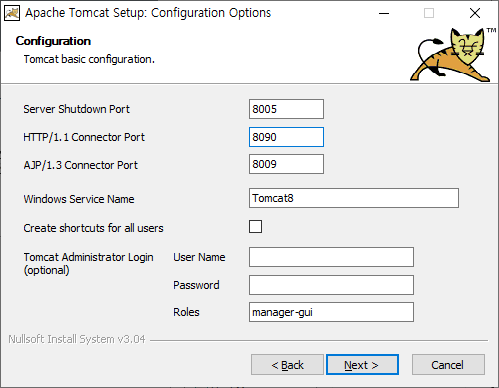Click the AJP/1.3 Connector Port label
Image resolution: width=499 pixels, height=388 pixels.
coord(80,165)
